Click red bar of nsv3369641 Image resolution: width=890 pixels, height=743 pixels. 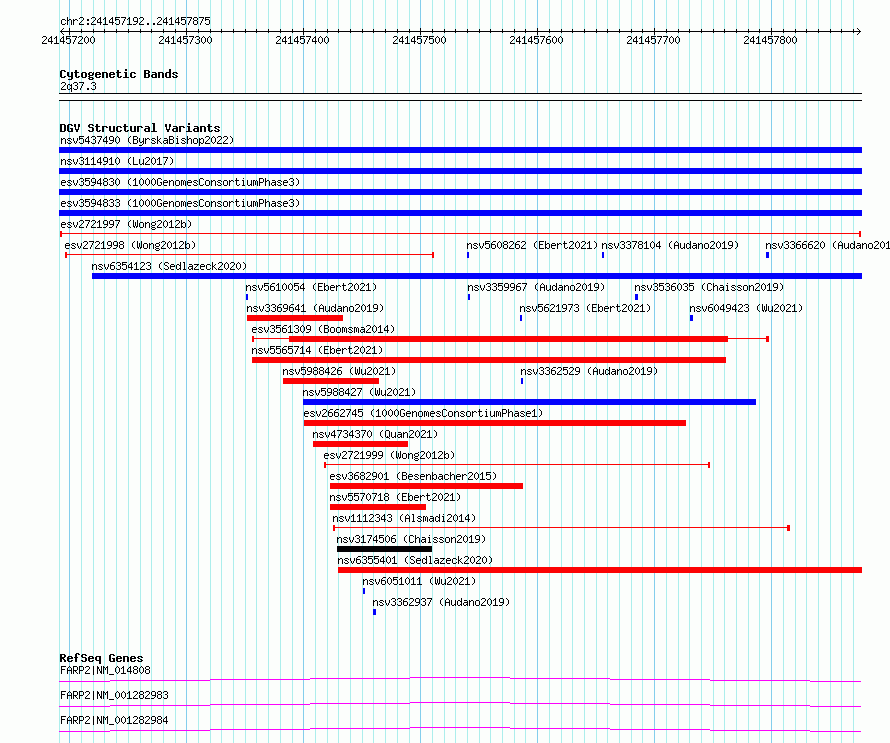(295, 318)
